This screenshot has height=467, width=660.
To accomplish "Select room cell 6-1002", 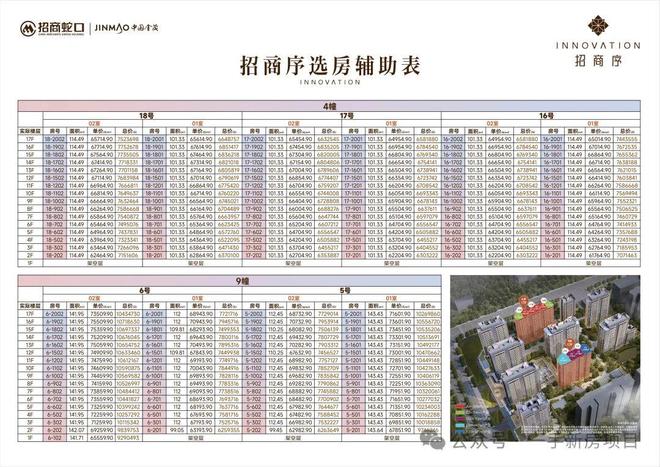I will click(55, 376).
